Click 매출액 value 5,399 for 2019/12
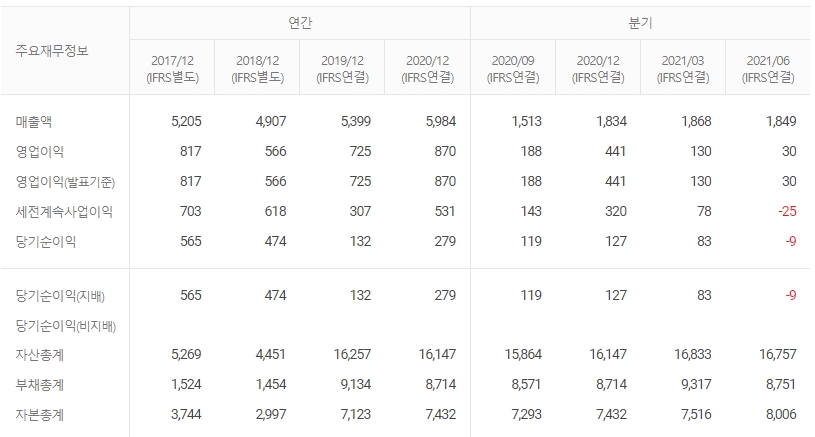Screen dimensions: 815x437 coord(356,122)
